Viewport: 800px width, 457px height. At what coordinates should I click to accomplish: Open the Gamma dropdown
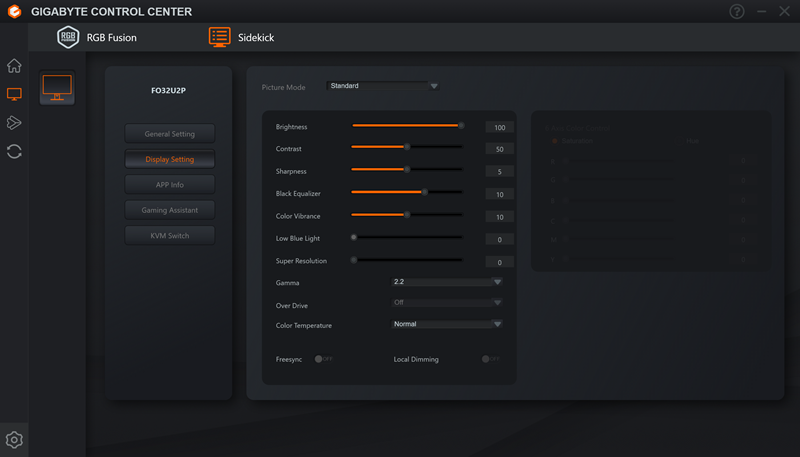pos(497,282)
